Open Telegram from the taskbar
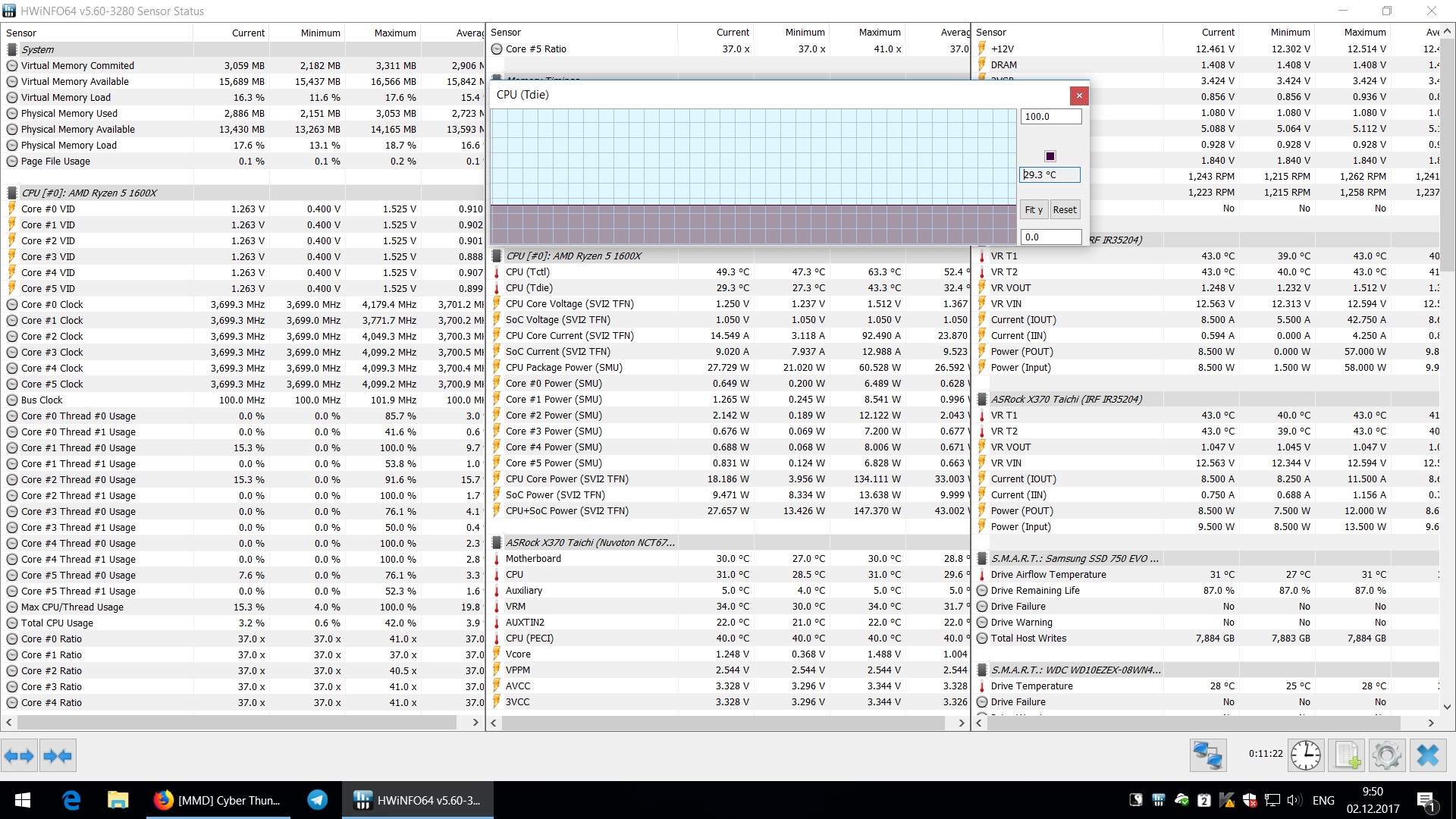Image resolution: width=1456 pixels, height=819 pixels. [318, 800]
